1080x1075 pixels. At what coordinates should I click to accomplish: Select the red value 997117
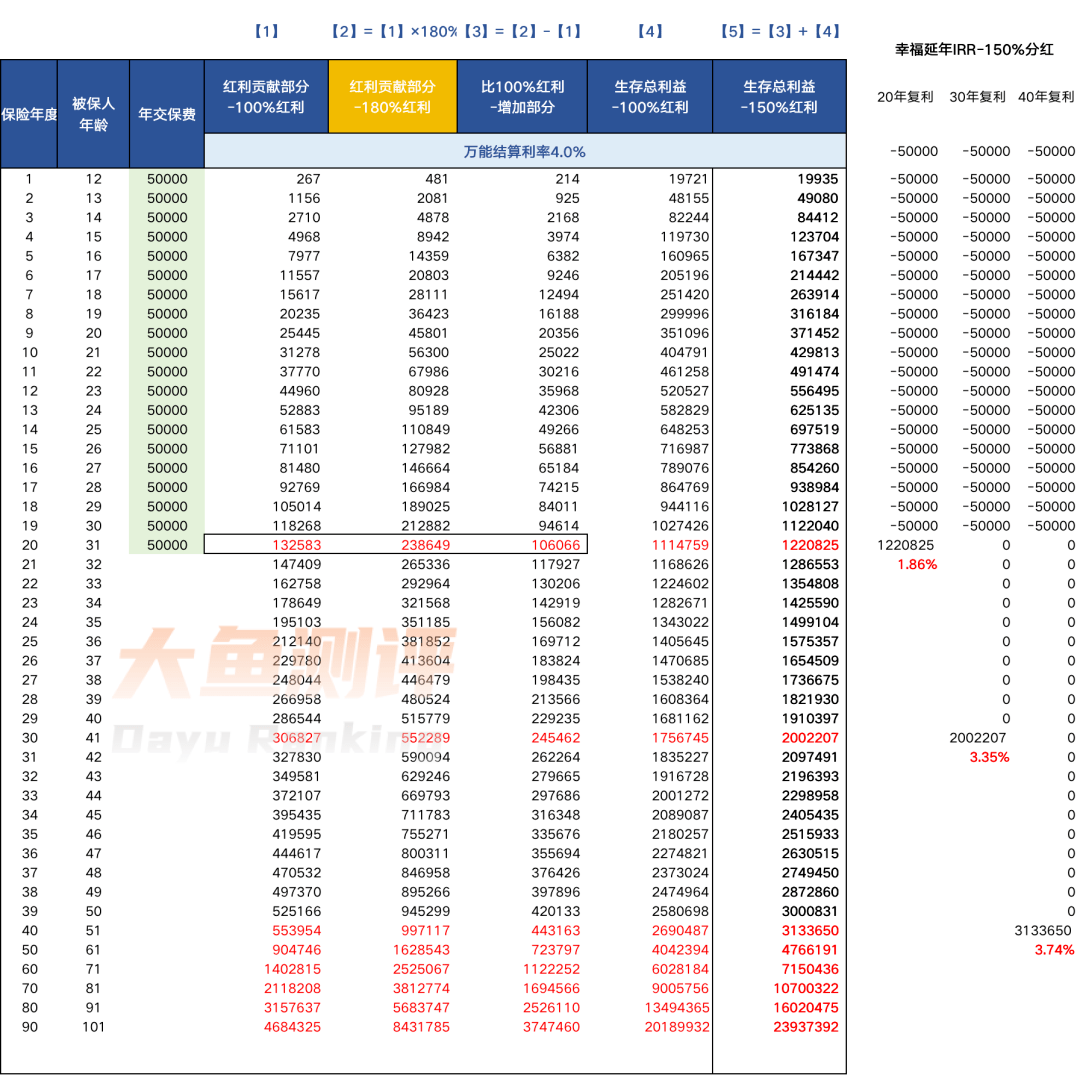(x=425, y=931)
